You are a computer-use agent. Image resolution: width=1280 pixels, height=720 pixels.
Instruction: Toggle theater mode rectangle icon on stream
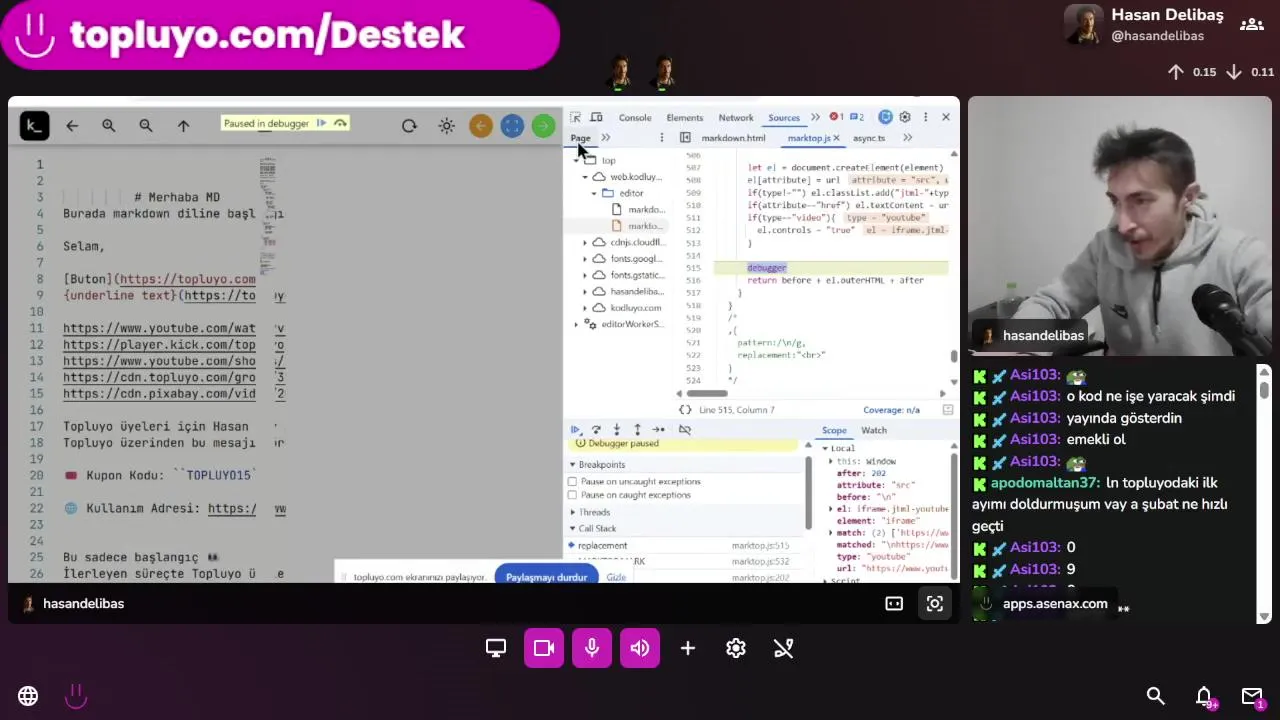tap(894, 604)
